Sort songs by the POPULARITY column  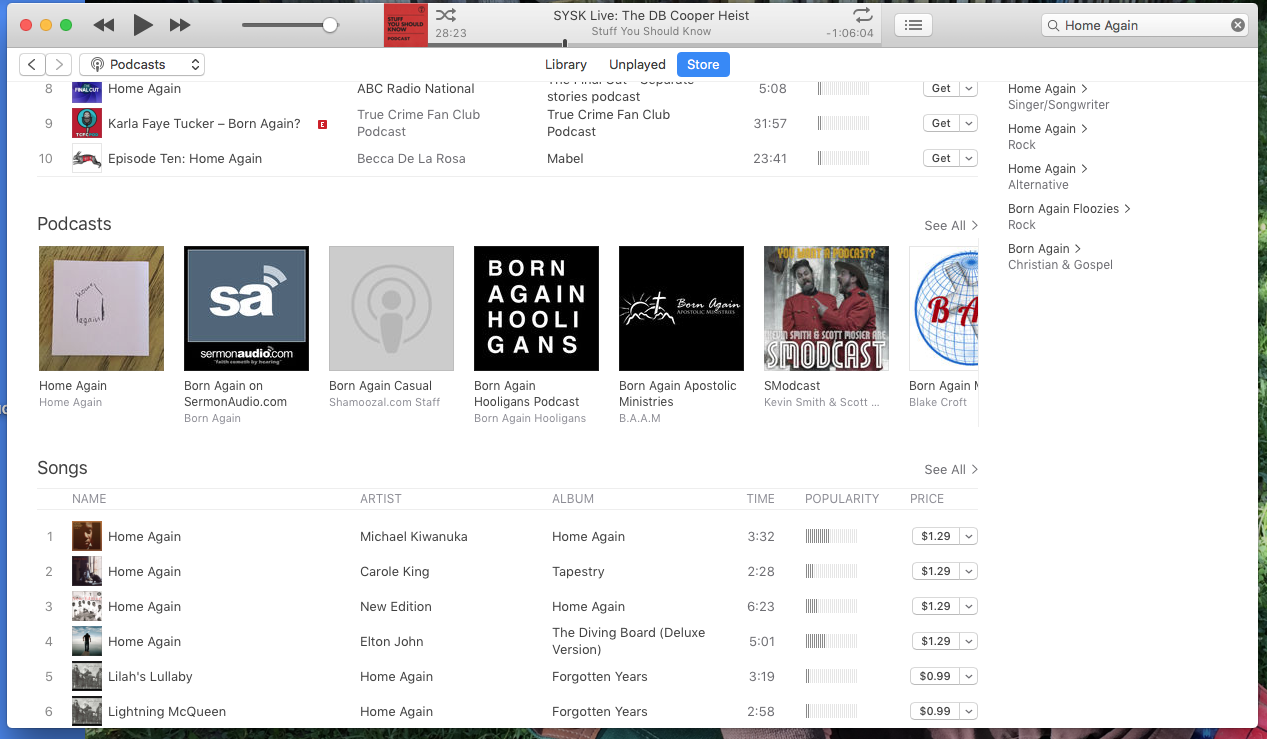[x=842, y=498]
